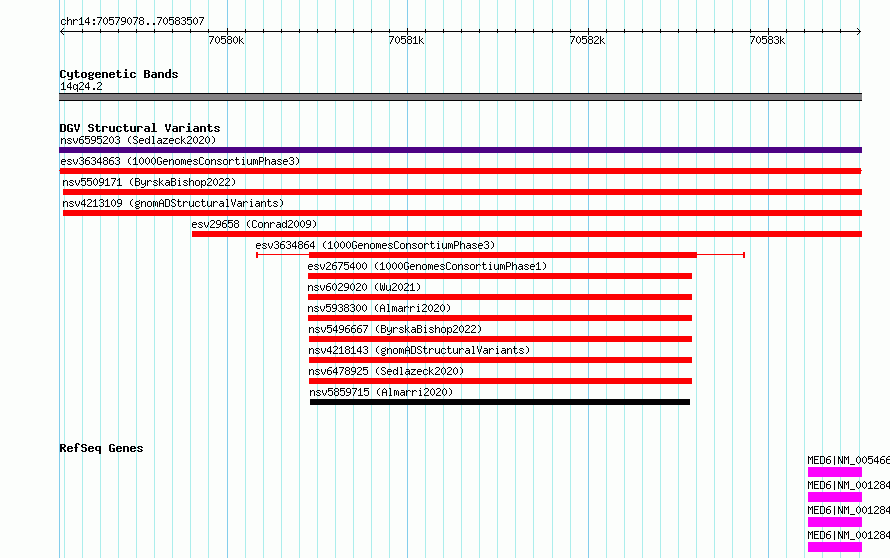
Task: Click the 70580k ruler tick label
Action: click(x=226, y=40)
